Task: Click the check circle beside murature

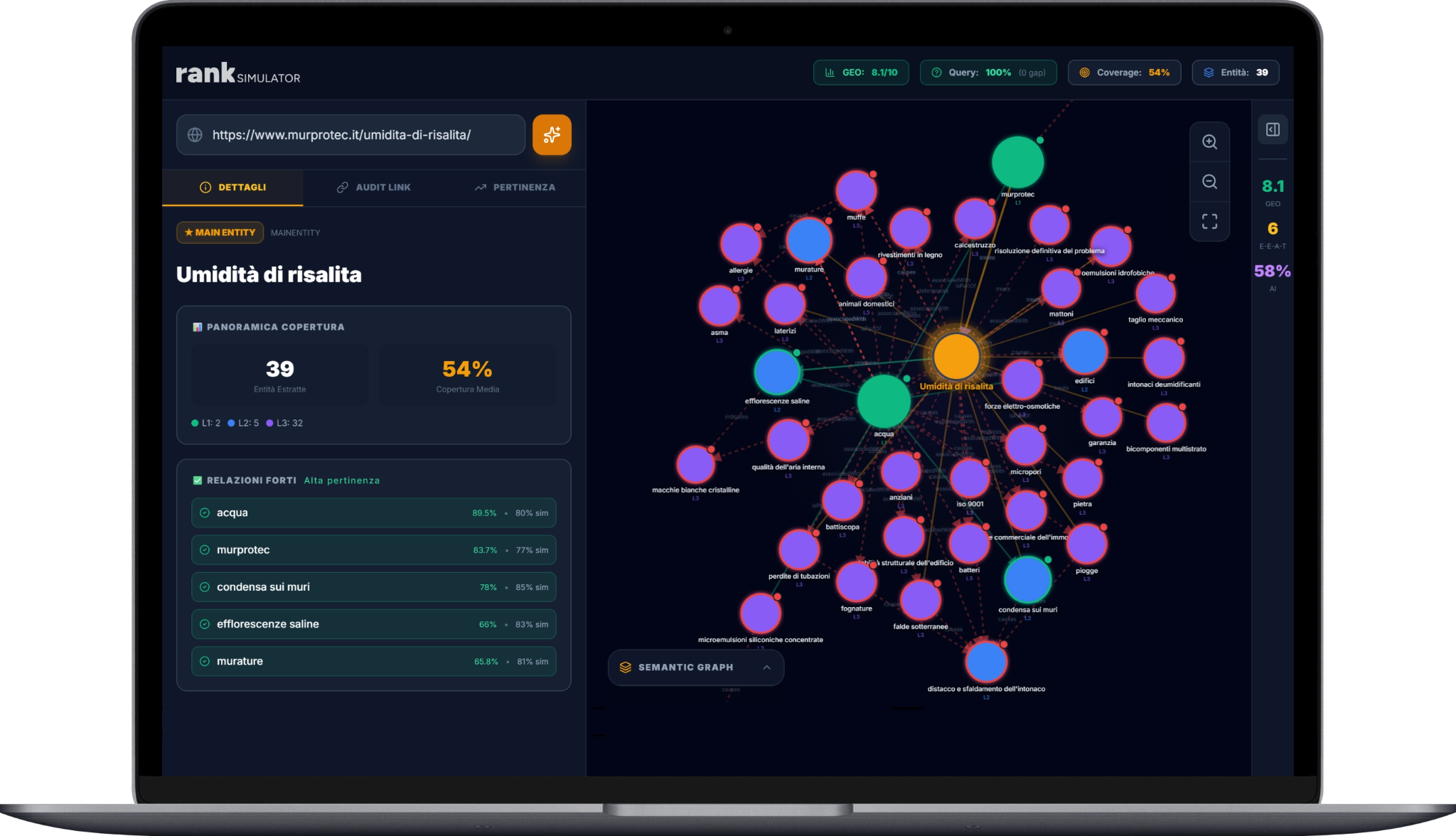Action: click(205, 661)
